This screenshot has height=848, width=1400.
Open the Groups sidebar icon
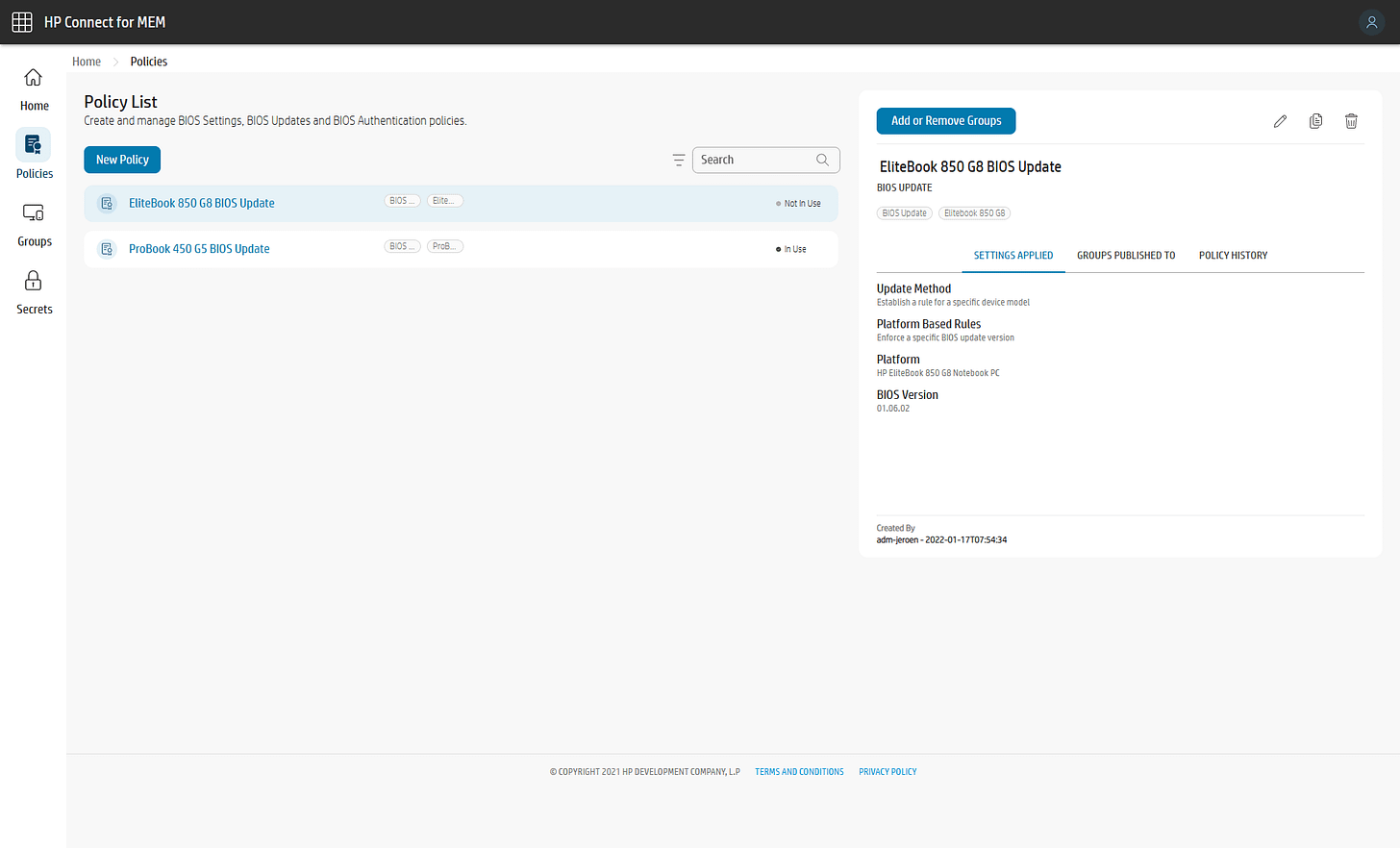click(x=34, y=212)
